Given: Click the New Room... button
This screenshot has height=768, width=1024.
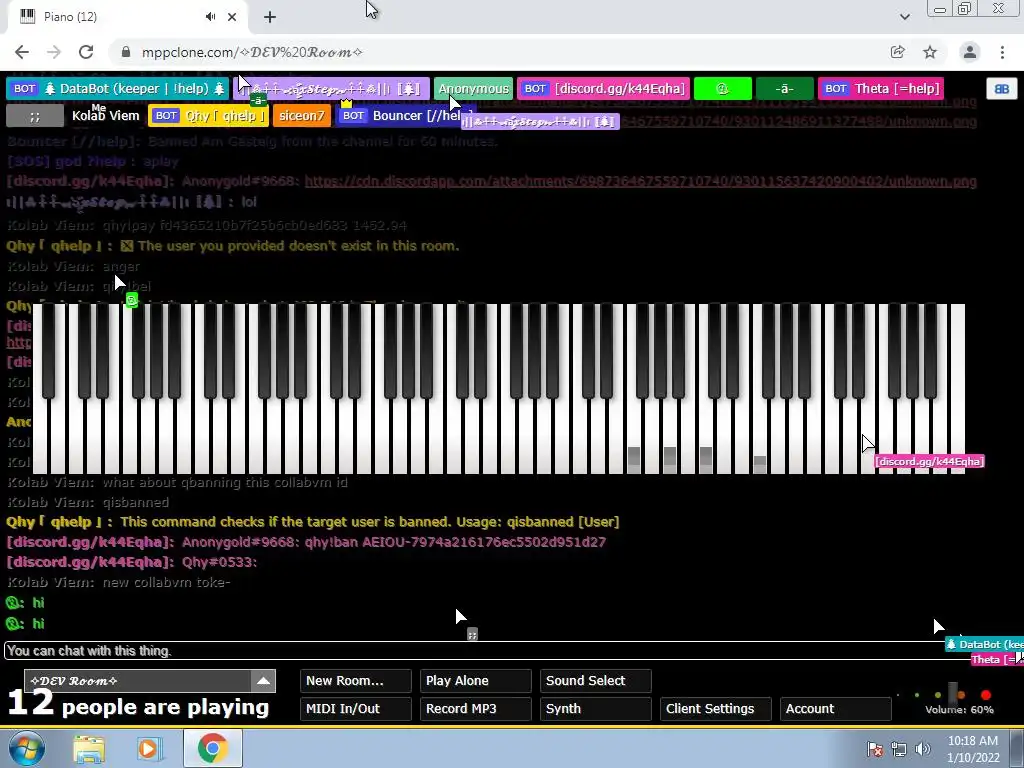Looking at the screenshot, I should pos(356,680).
